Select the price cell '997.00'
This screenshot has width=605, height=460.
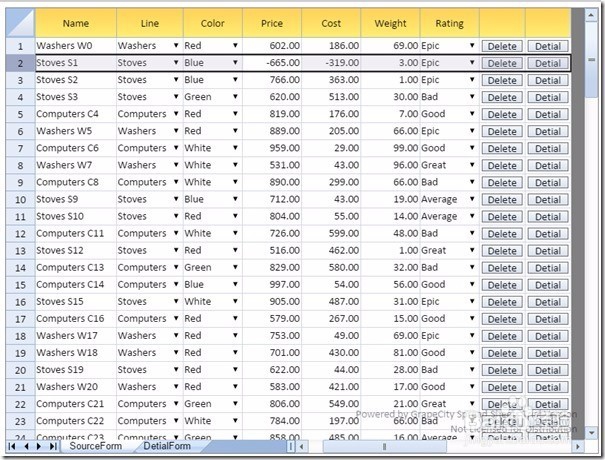coord(272,284)
